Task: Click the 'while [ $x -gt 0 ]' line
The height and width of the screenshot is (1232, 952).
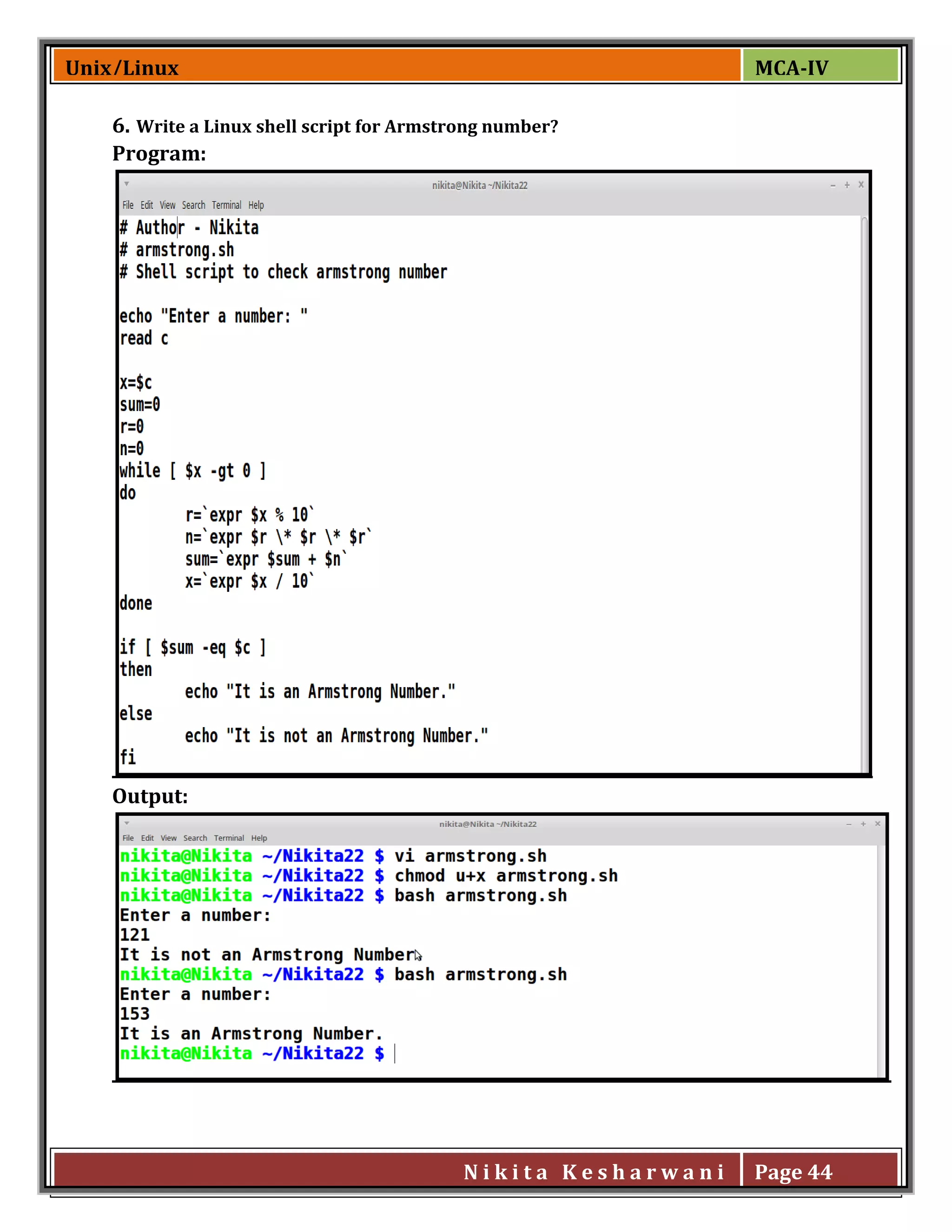Action: (x=192, y=470)
